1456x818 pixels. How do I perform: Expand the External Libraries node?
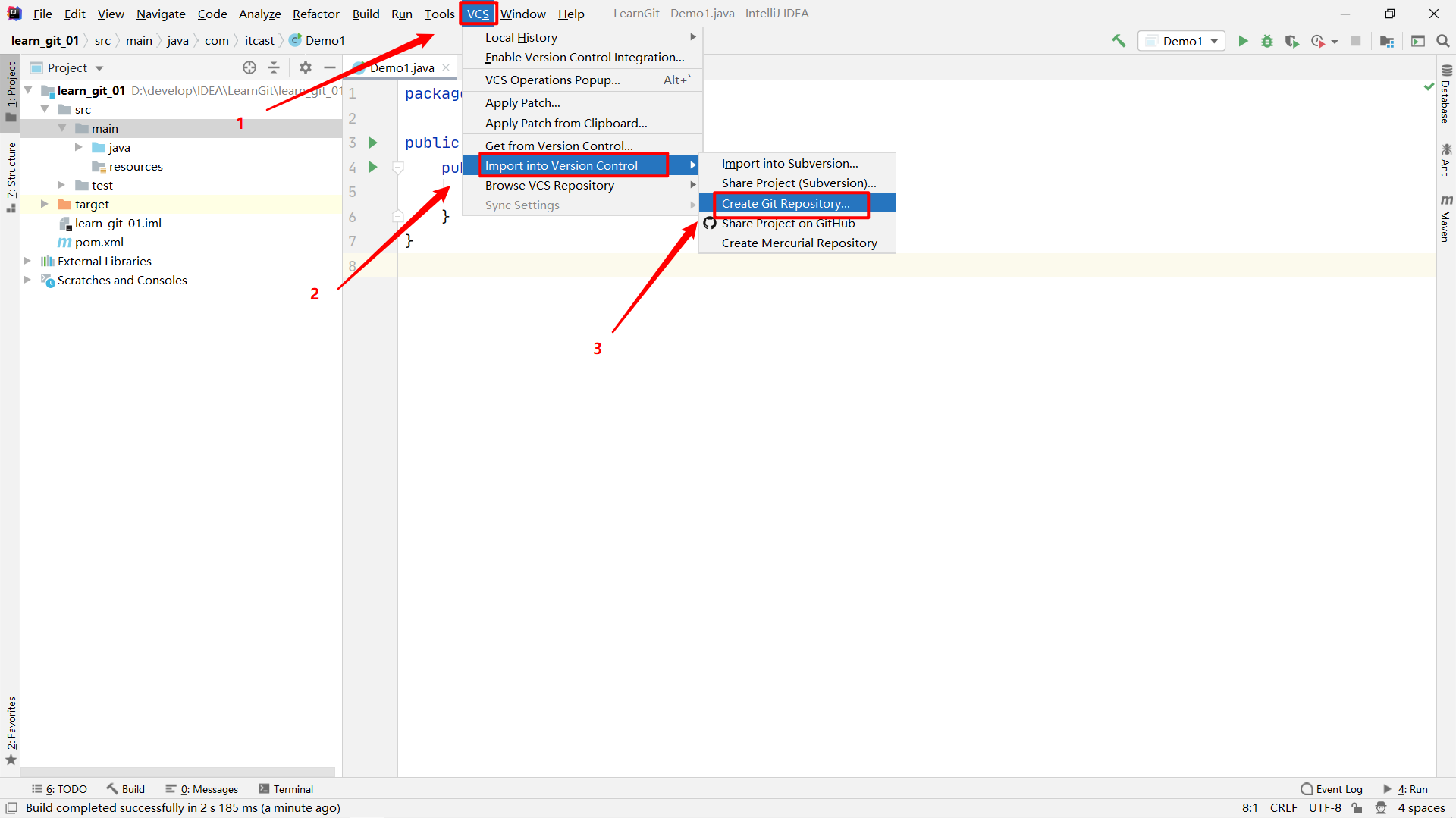pos(27,261)
